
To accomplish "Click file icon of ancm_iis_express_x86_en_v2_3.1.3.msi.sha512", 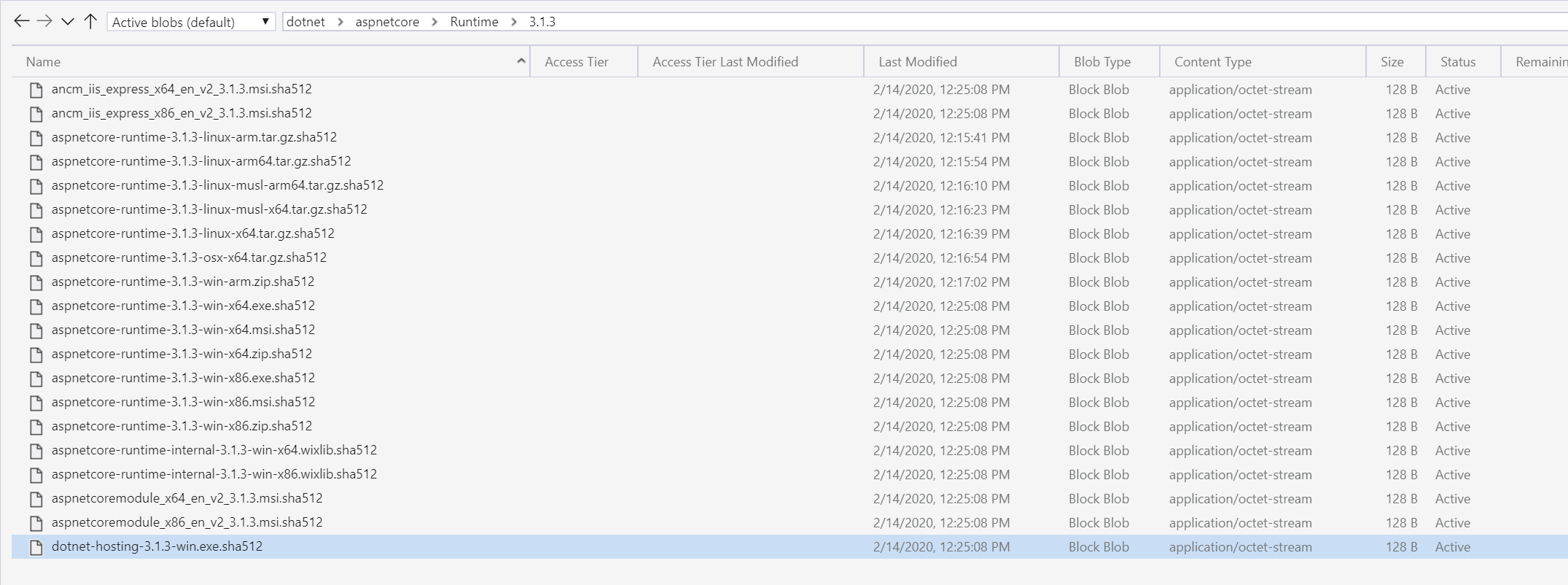I will tap(36, 114).
